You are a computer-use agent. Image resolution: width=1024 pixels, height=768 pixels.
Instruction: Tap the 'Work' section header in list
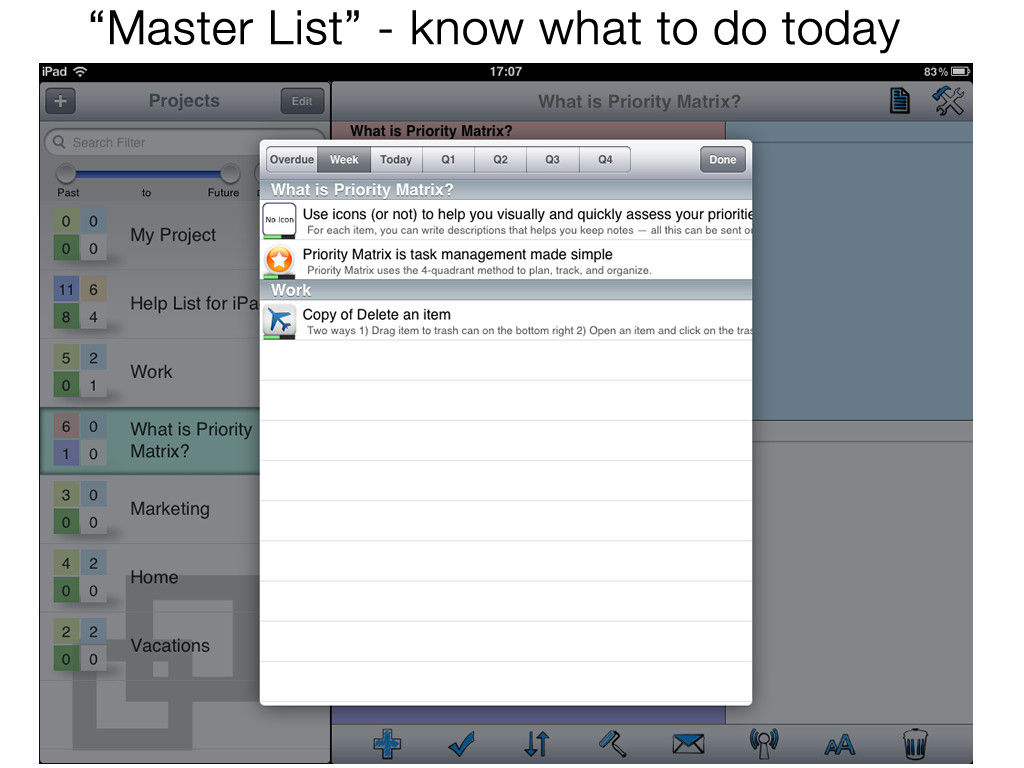click(x=506, y=290)
